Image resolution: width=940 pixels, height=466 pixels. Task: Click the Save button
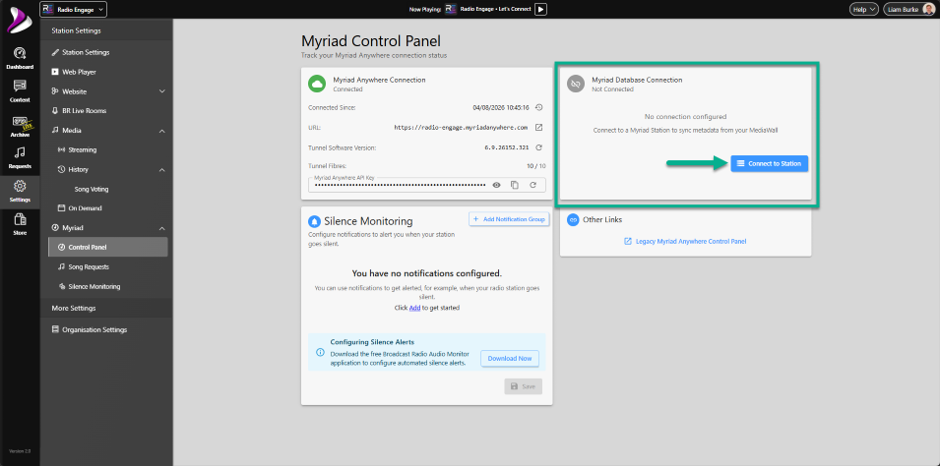click(523, 386)
